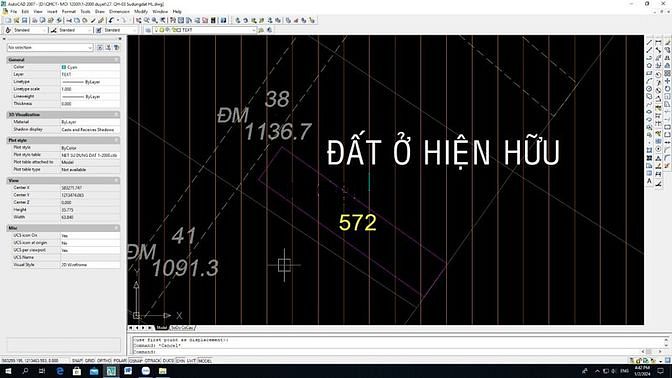Toggle OSNAP in status bar
Image resolution: width=672 pixels, height=378 pixels.
tap(135, 361)
